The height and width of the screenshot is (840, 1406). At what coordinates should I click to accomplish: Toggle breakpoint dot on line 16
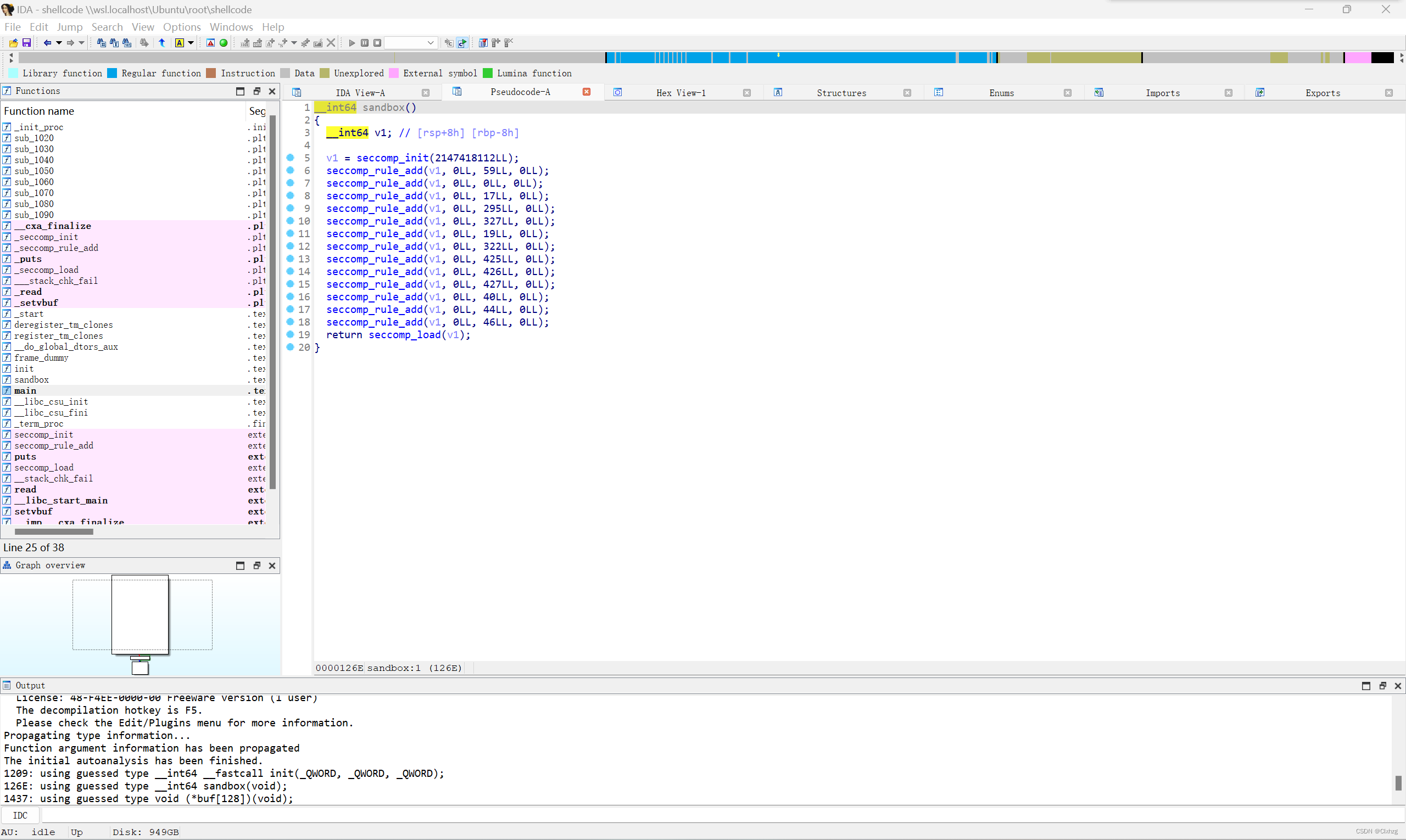(291, 296)
